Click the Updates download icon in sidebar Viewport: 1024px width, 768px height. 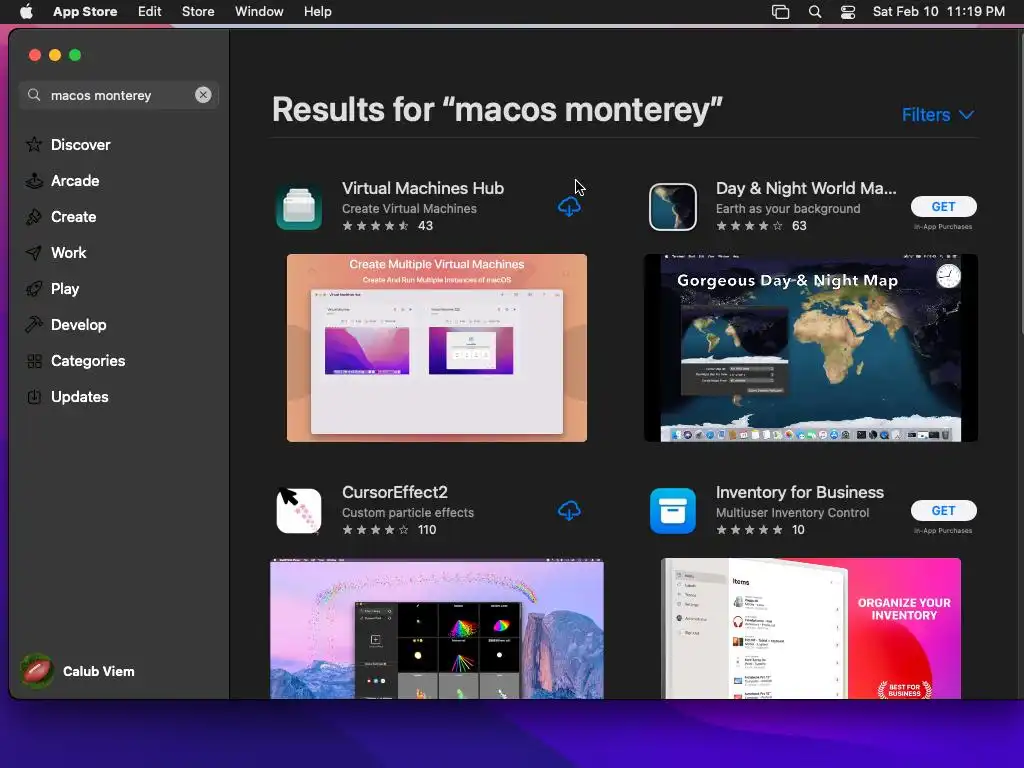[x=34, y=396]
